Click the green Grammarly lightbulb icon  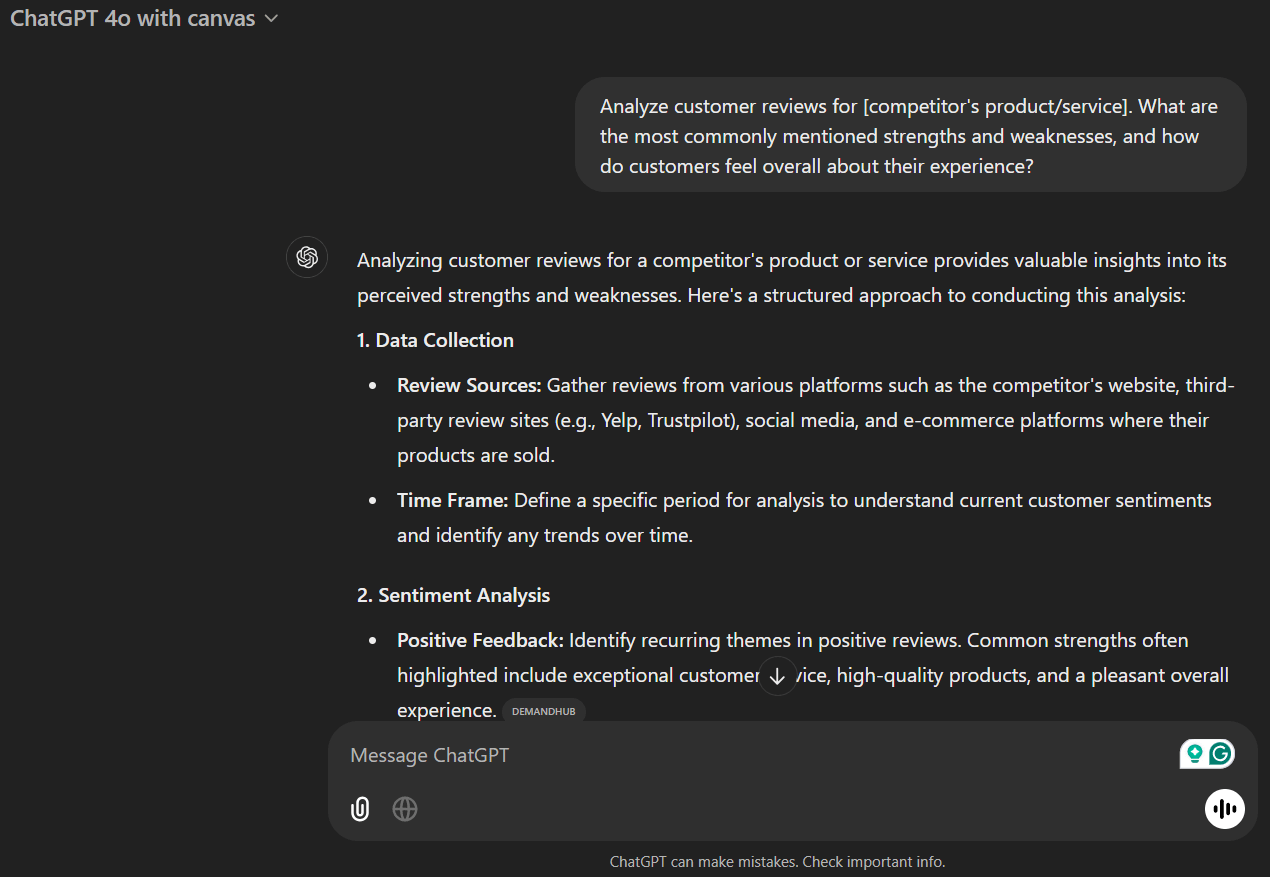pyautogui.click(x=1194, y=754)
